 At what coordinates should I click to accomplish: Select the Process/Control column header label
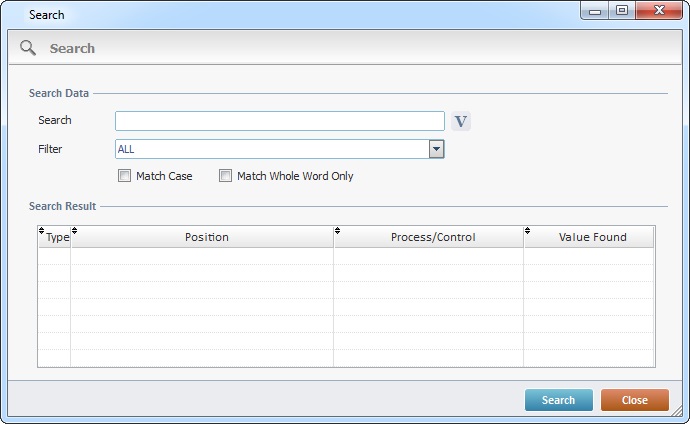pyautogui.click(x=432, y=237)
